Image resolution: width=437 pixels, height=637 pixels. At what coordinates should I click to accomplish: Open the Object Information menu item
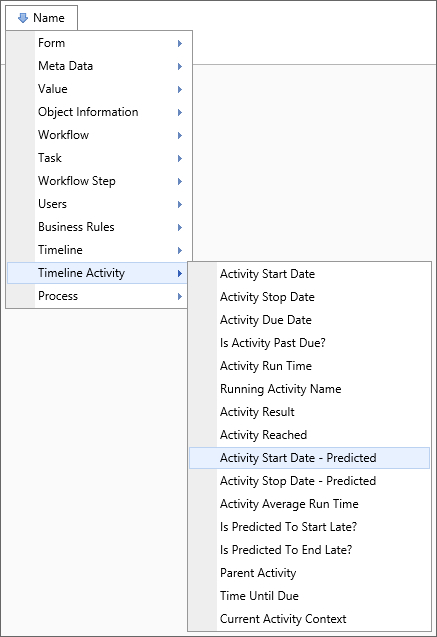click(99, 112)
